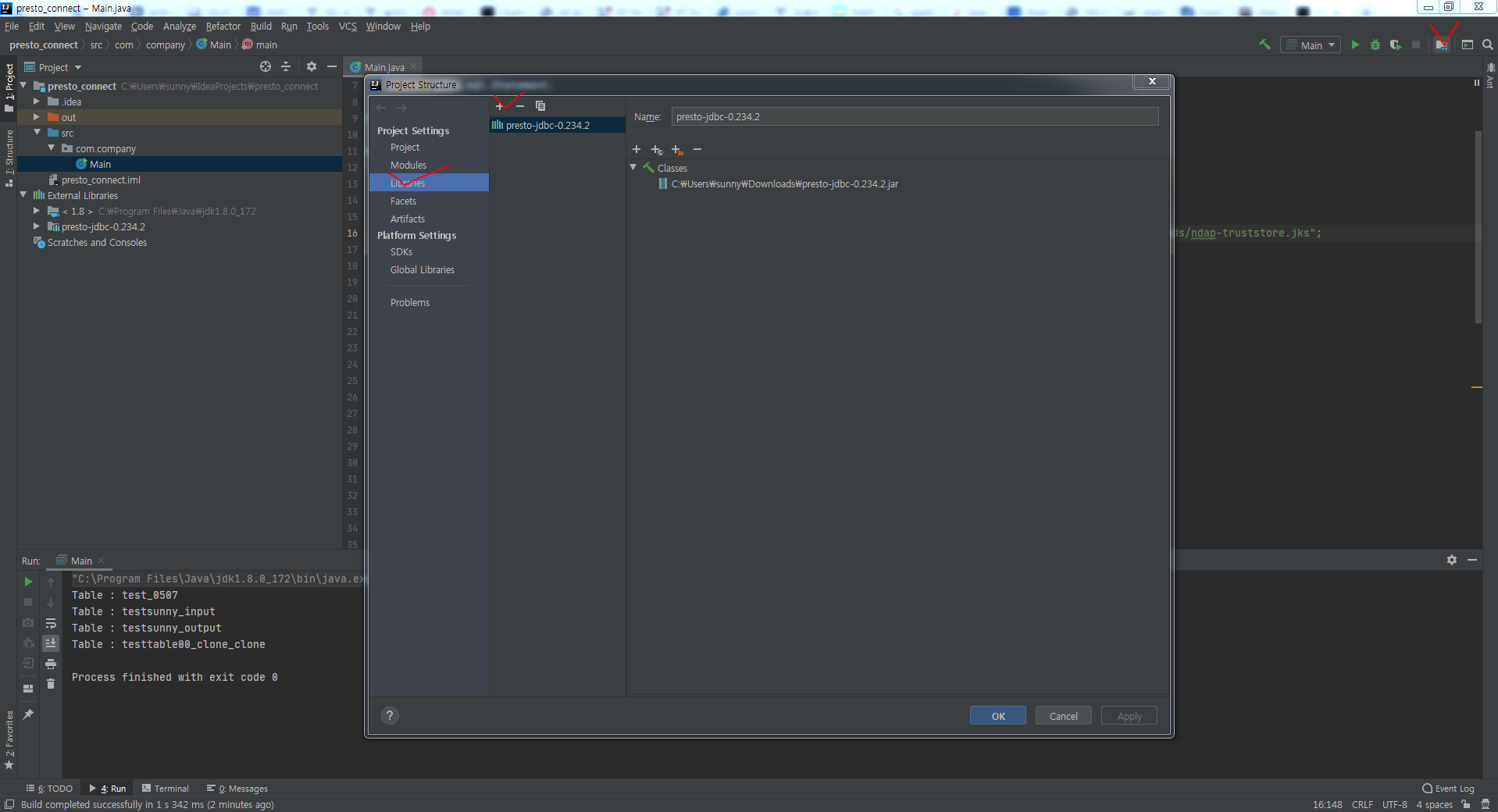
Task: Open the Terminal tool window tab
Action: pos(166,789)
